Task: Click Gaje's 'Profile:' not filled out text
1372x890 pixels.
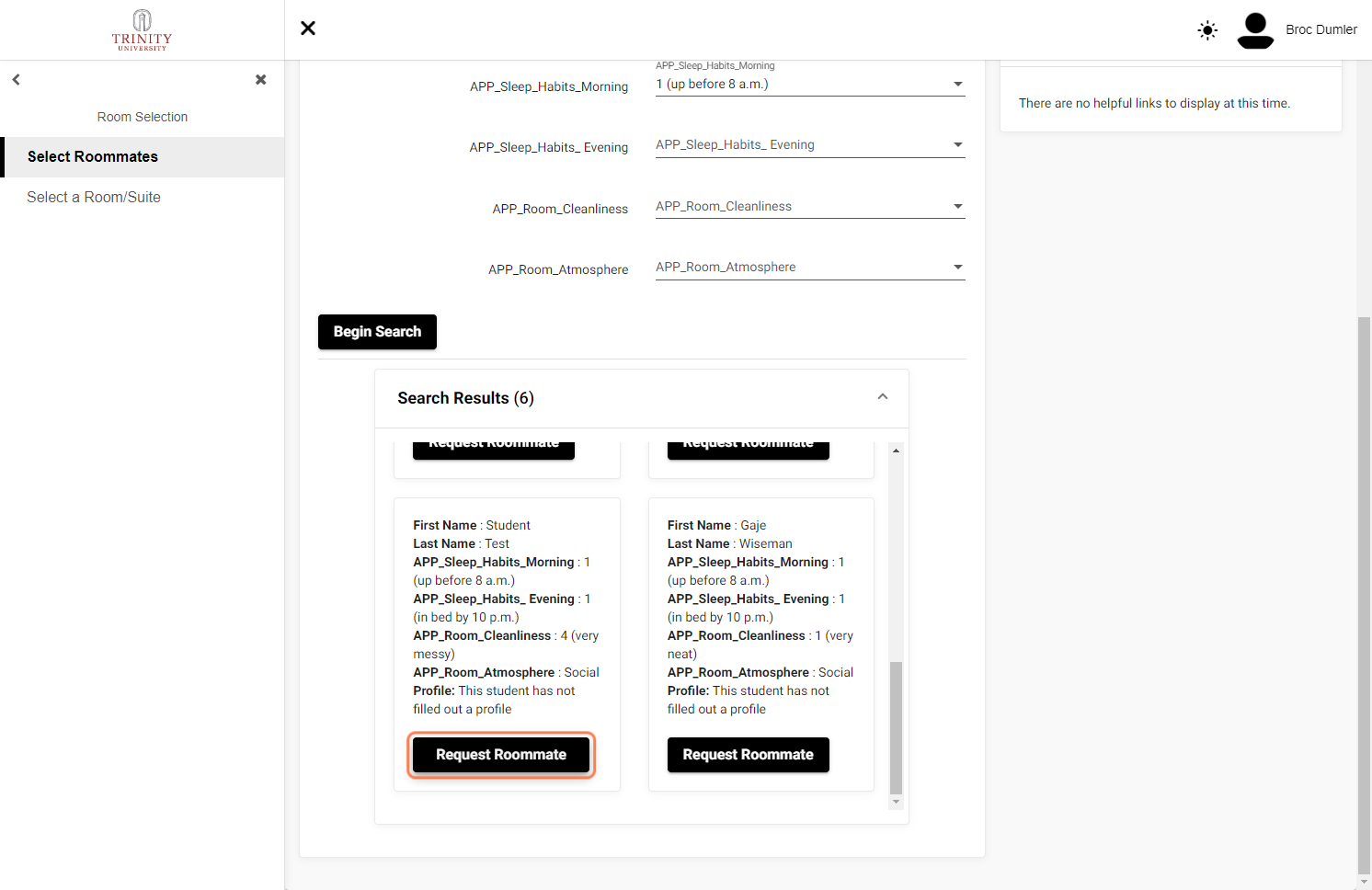Action: (x=749, y=700)
